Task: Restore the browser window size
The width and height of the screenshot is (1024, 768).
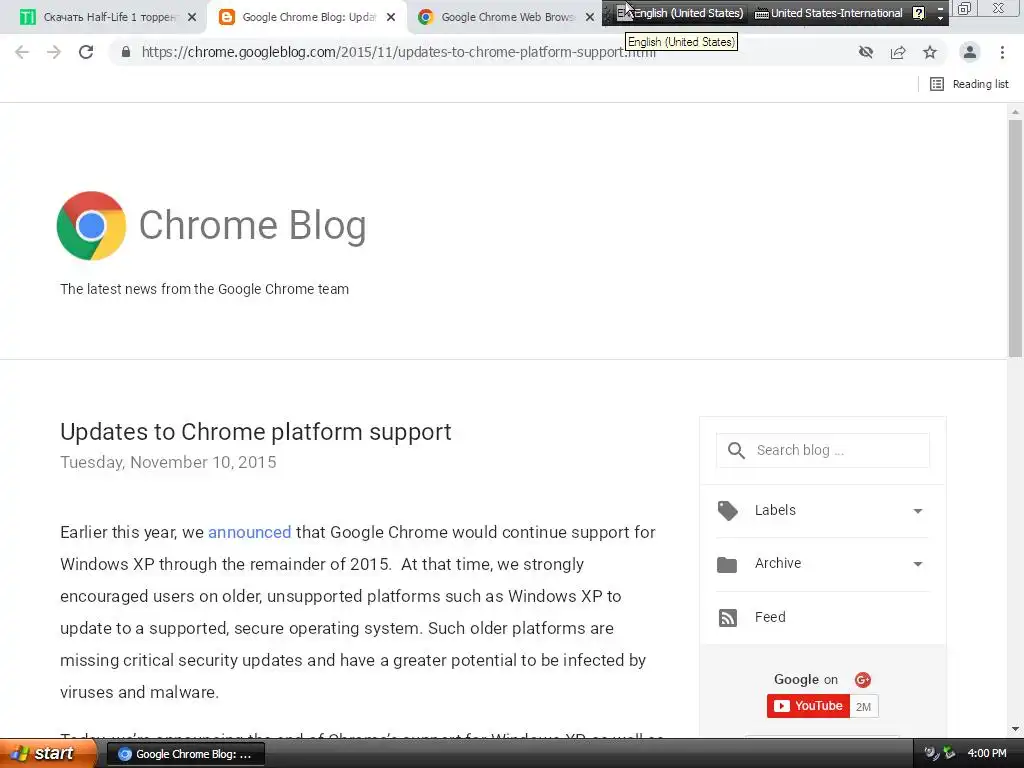Action: (964, 8)
